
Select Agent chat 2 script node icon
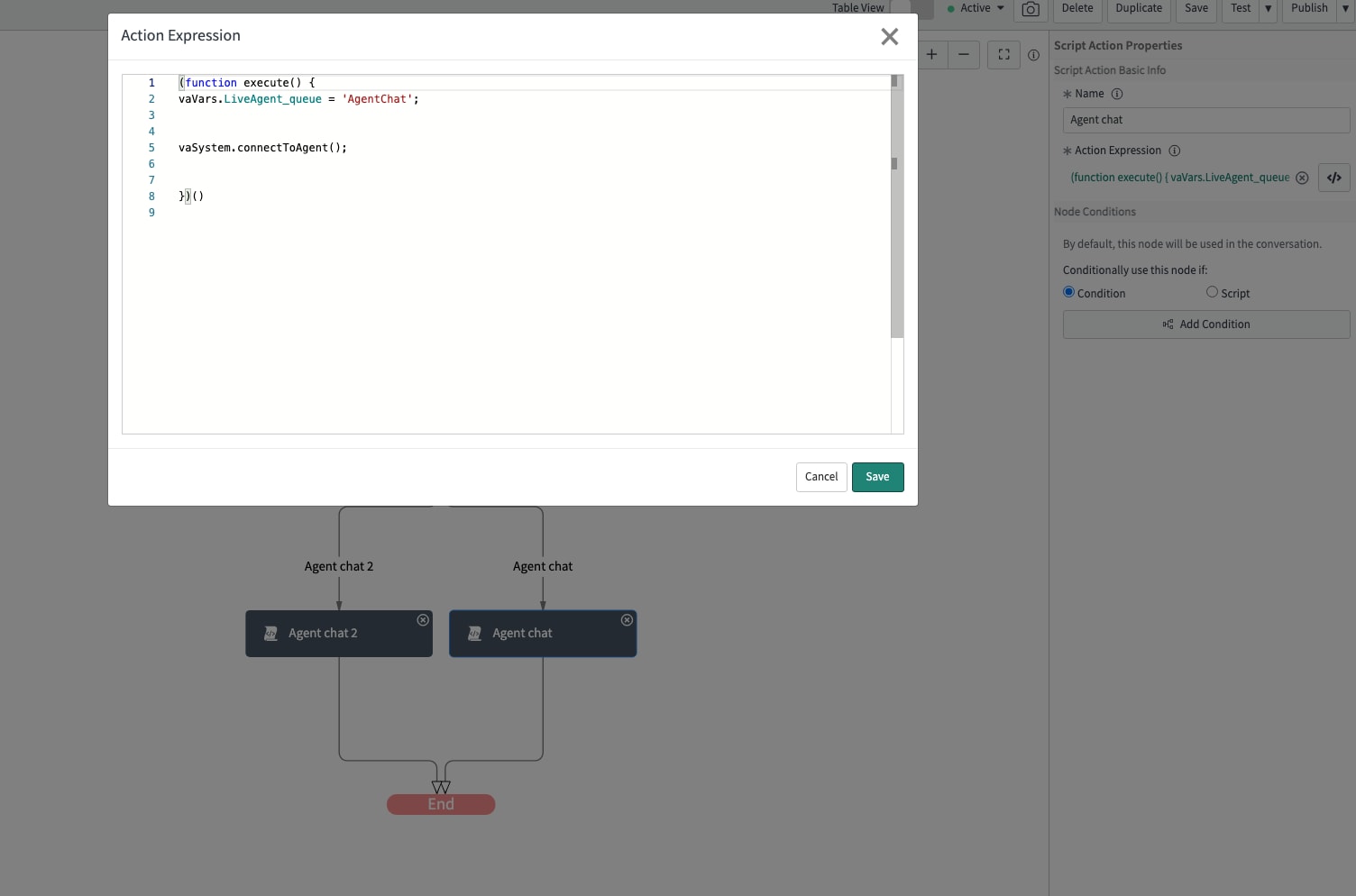[x=270, y=634]
